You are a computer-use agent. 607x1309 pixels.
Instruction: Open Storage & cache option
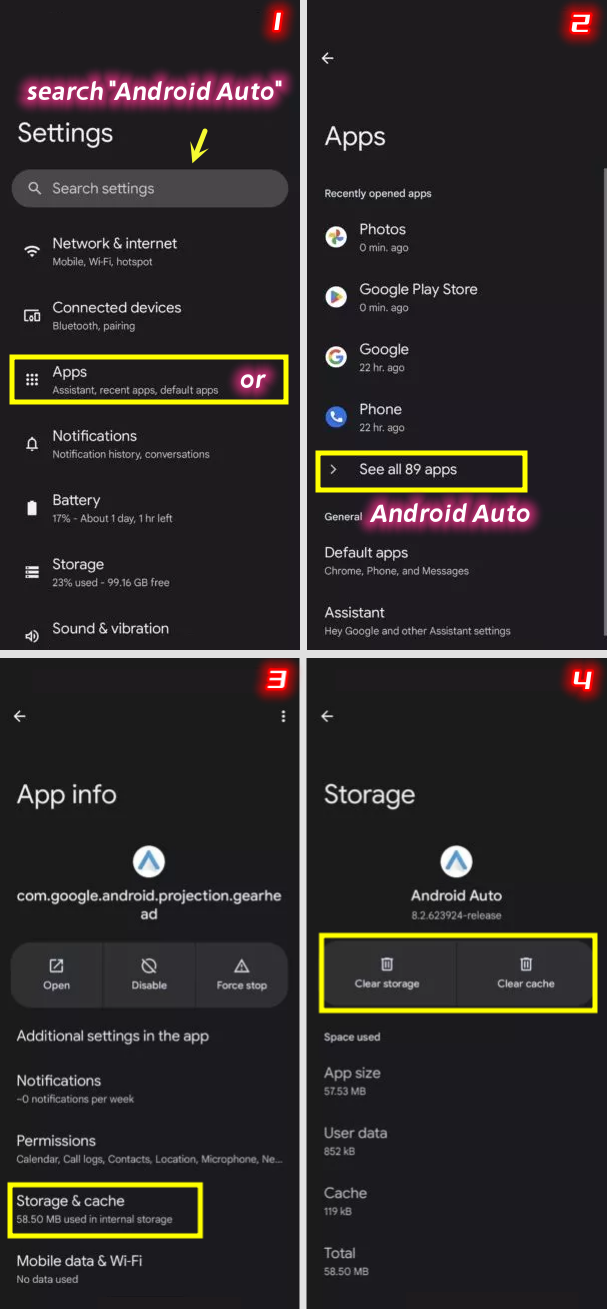107,1209
